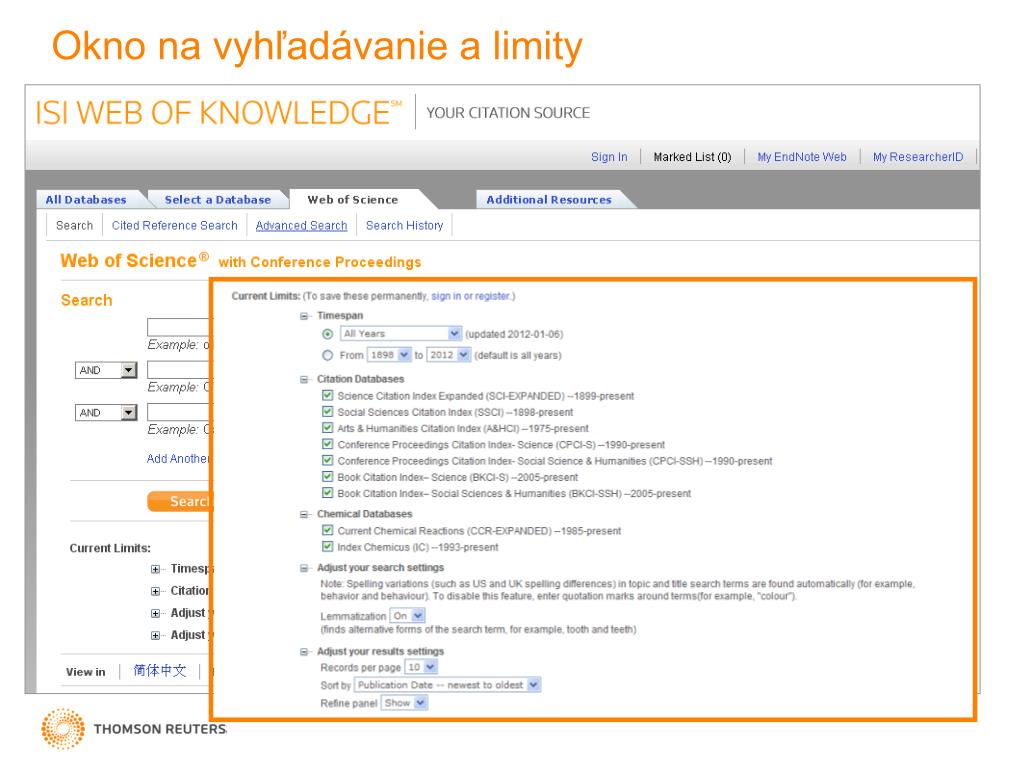Select the Search sub-tab
This screenshot has width=1024, height=768.
coord(74,225)
